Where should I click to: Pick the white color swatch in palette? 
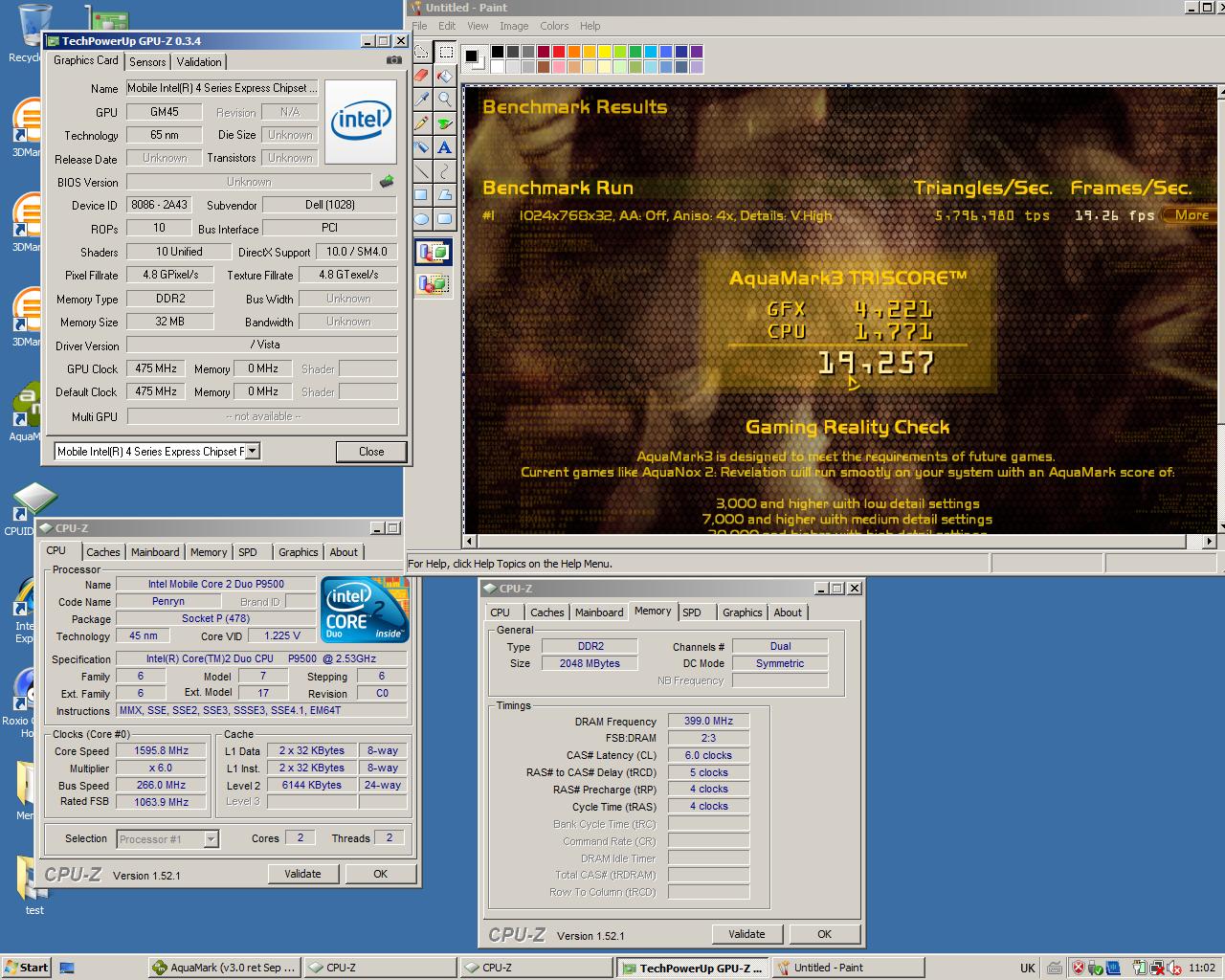[498, 67]
